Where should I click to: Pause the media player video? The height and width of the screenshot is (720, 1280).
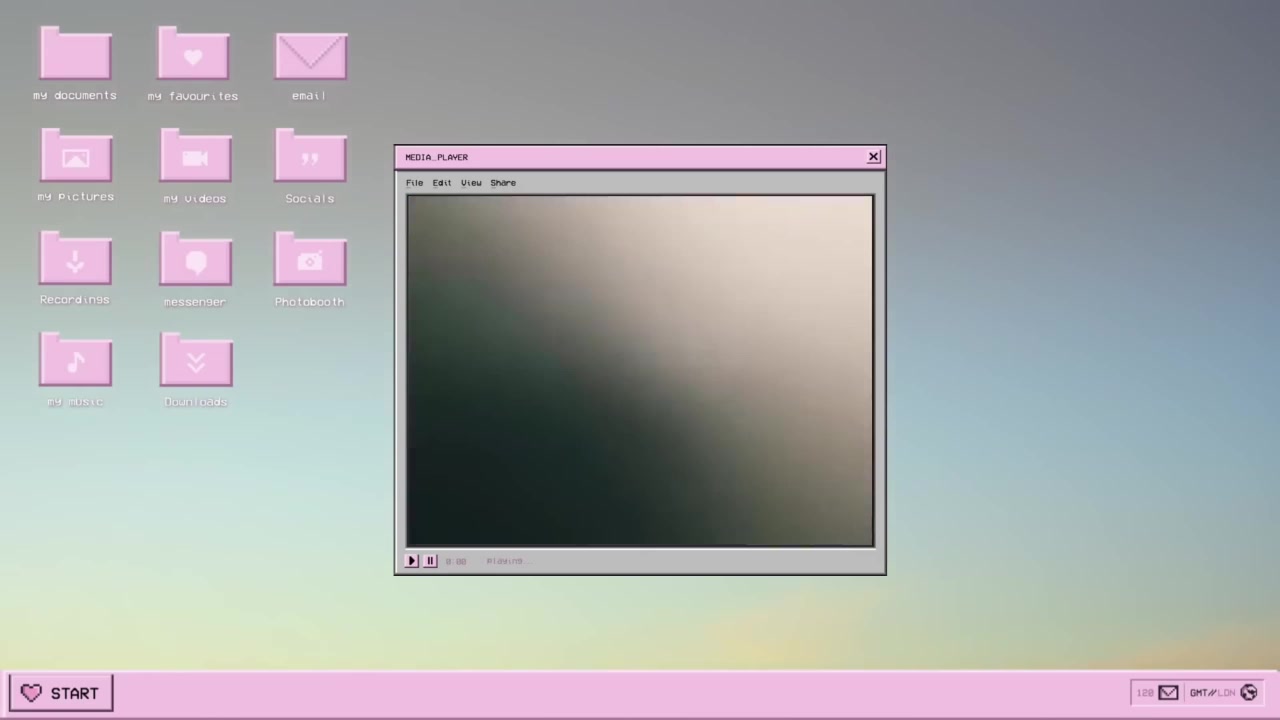click(x=430, y=561)
